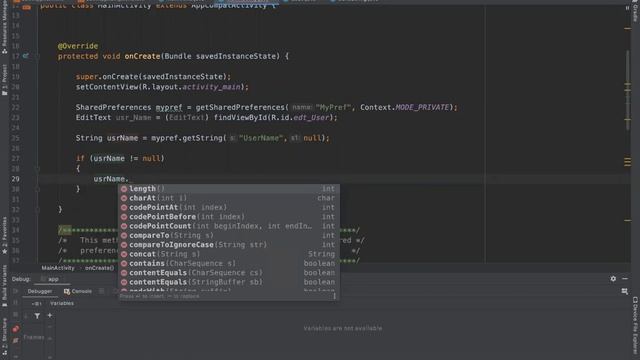Click the mypref variable on line 22
The width and height of the screenshot is (640, 360).
[169, 107]
